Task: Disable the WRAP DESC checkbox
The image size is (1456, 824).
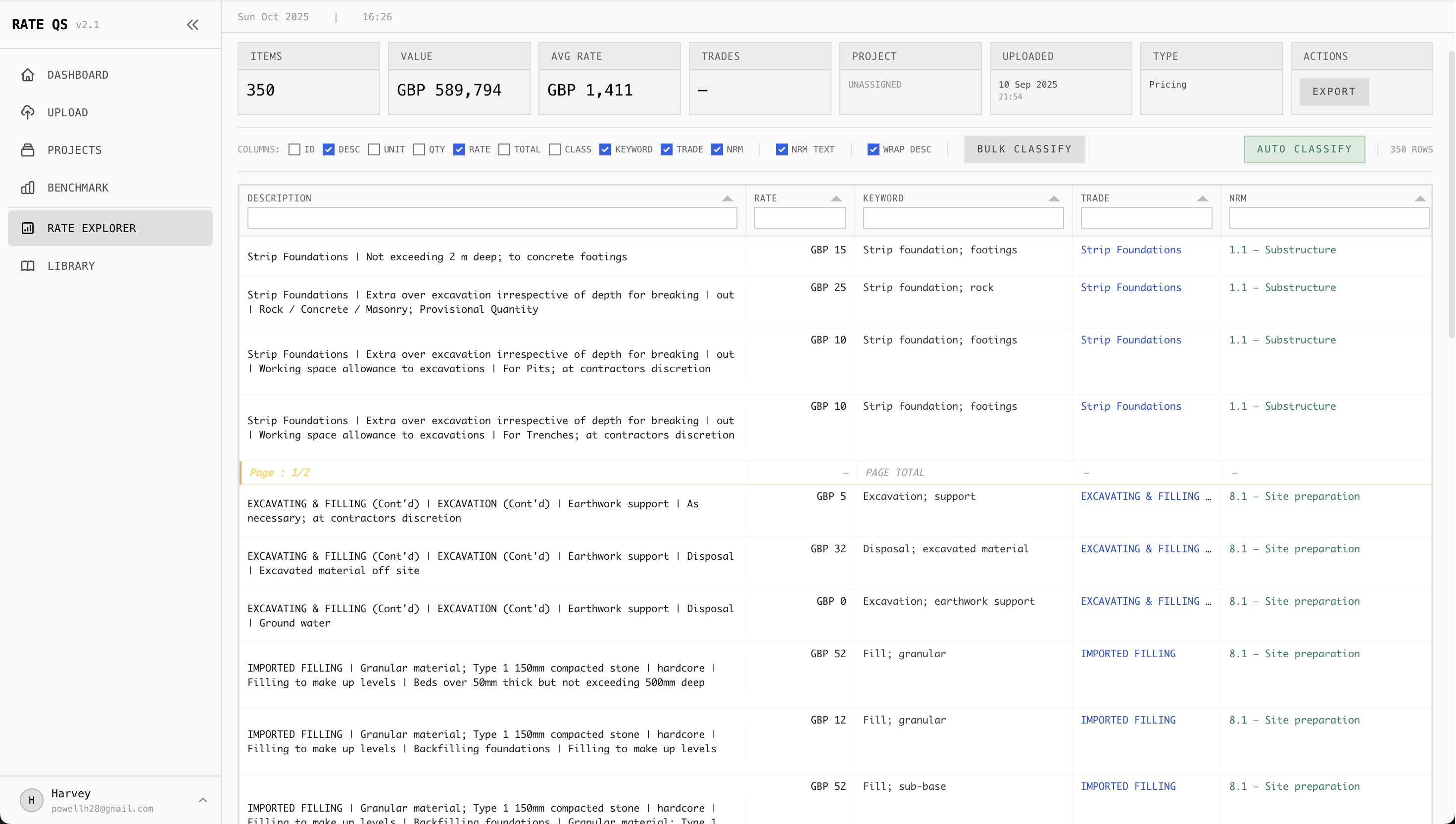Action: pyautogui.click(x=873, y=149)
